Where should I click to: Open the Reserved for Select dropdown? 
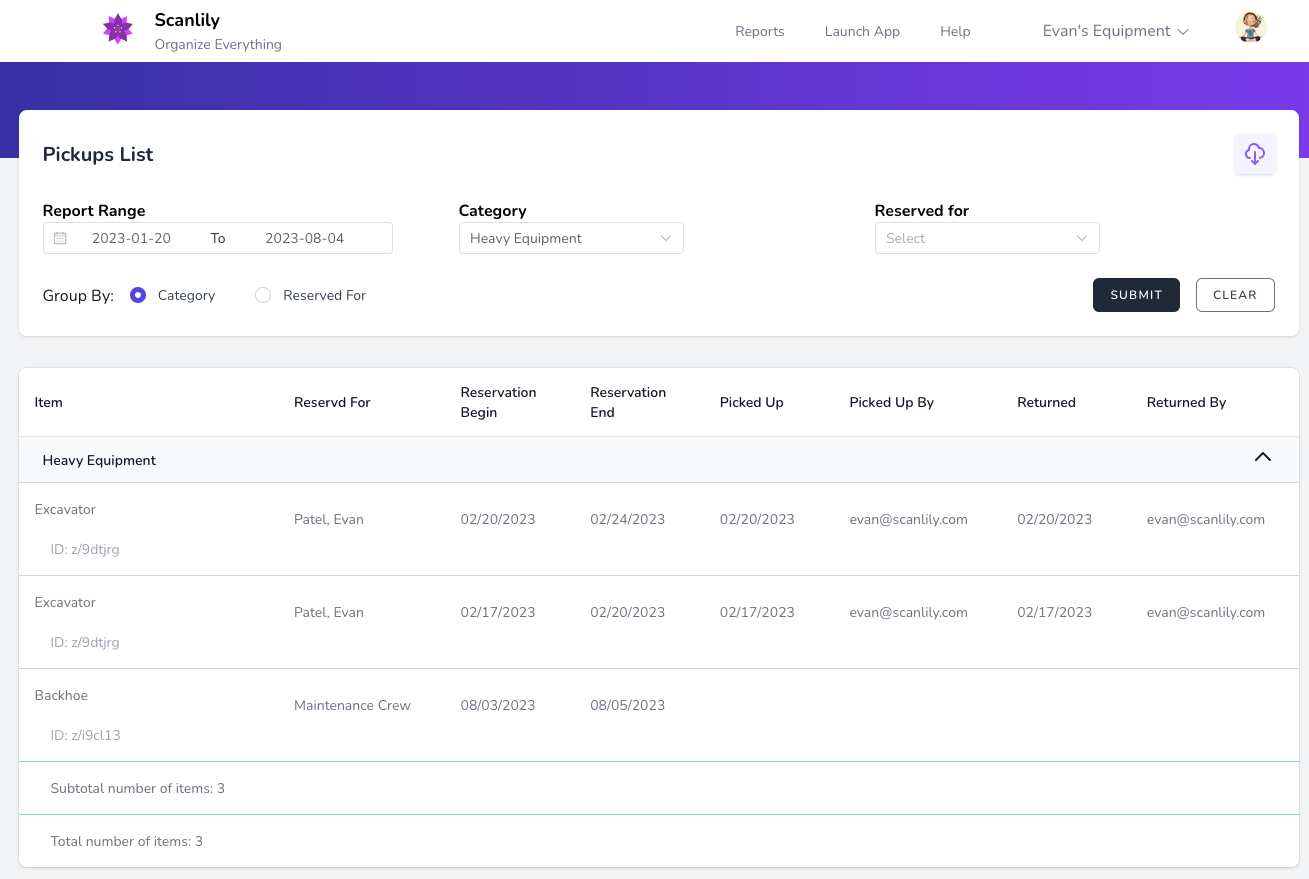pos(986,238)
